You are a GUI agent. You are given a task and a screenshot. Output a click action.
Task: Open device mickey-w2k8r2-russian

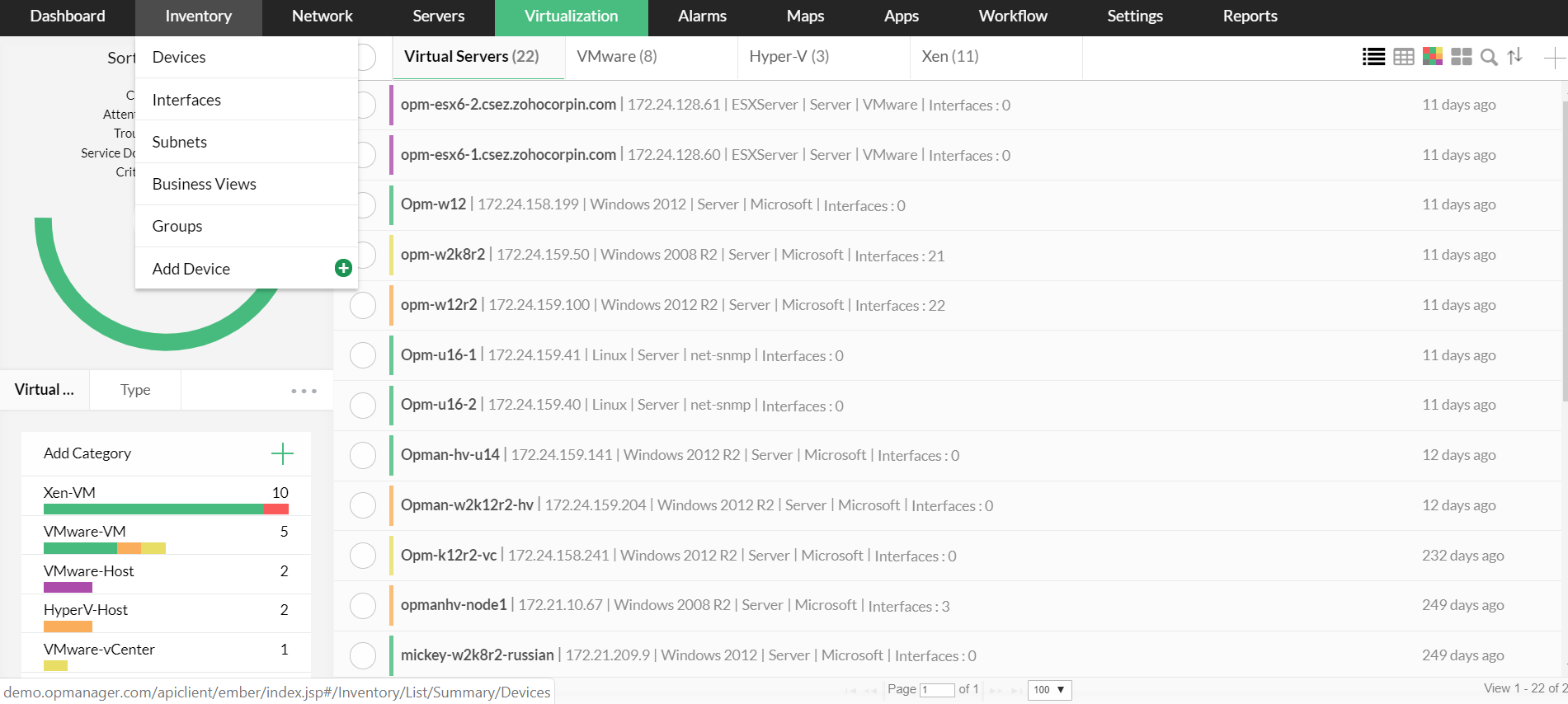pyautogui.click(x=478, y=655)
